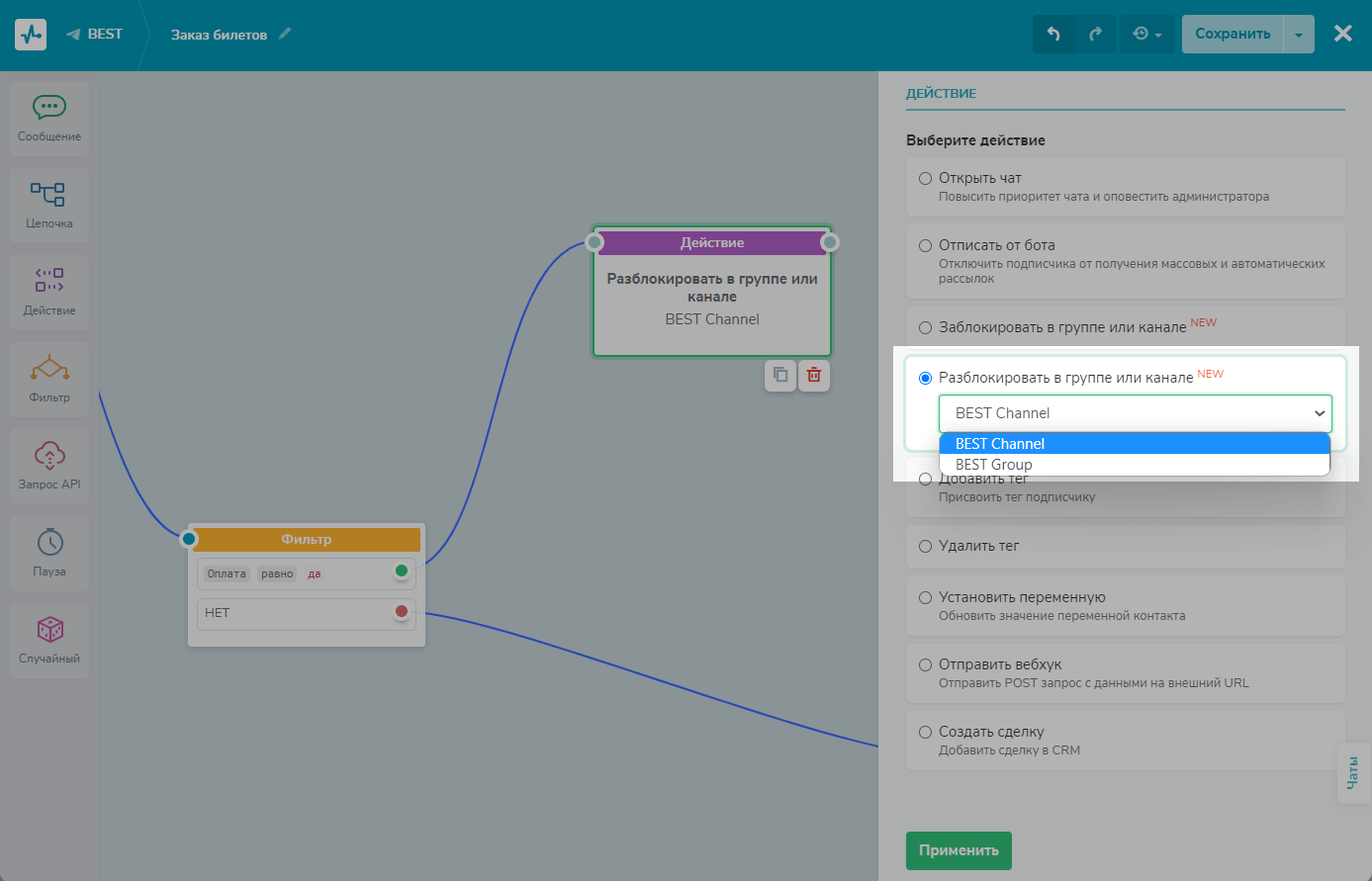Apply the action with Применить
This screenshot has height=881, width=1372.
coord(959,850)
